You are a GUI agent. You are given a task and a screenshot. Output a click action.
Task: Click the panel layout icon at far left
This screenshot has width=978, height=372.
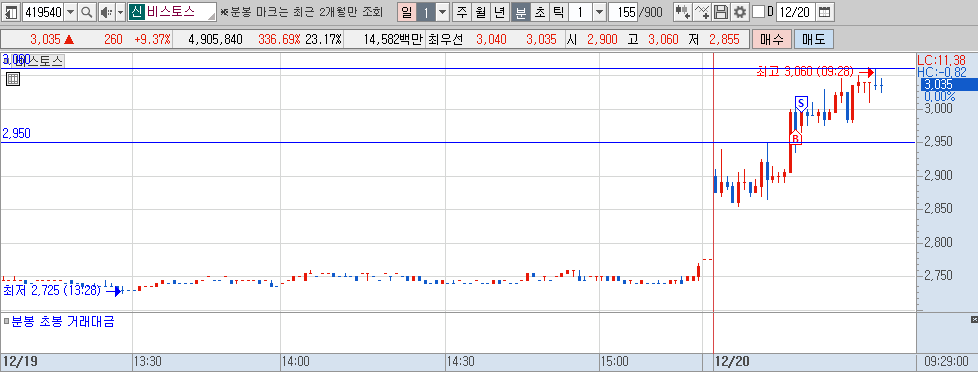point(11,11)
